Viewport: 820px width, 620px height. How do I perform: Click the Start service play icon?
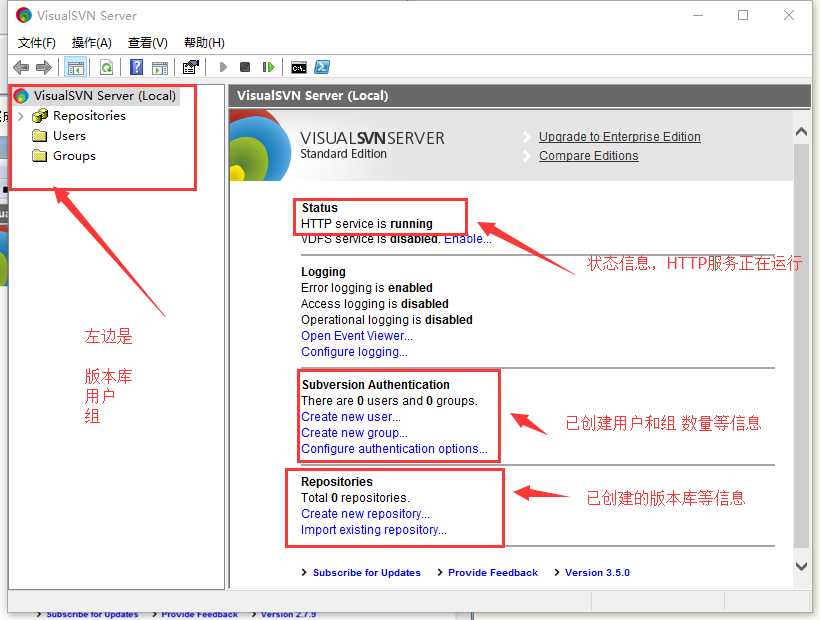223,67
